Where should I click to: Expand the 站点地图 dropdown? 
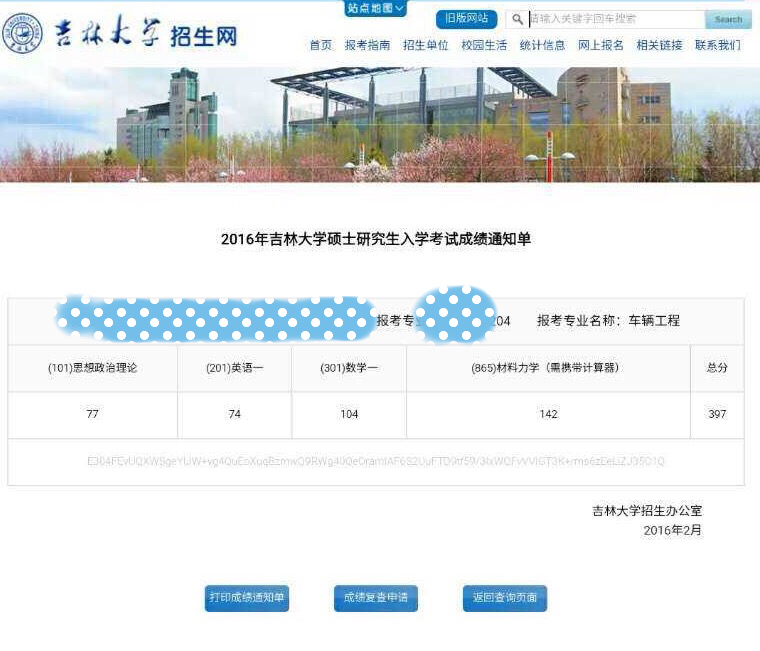(375, 8)
